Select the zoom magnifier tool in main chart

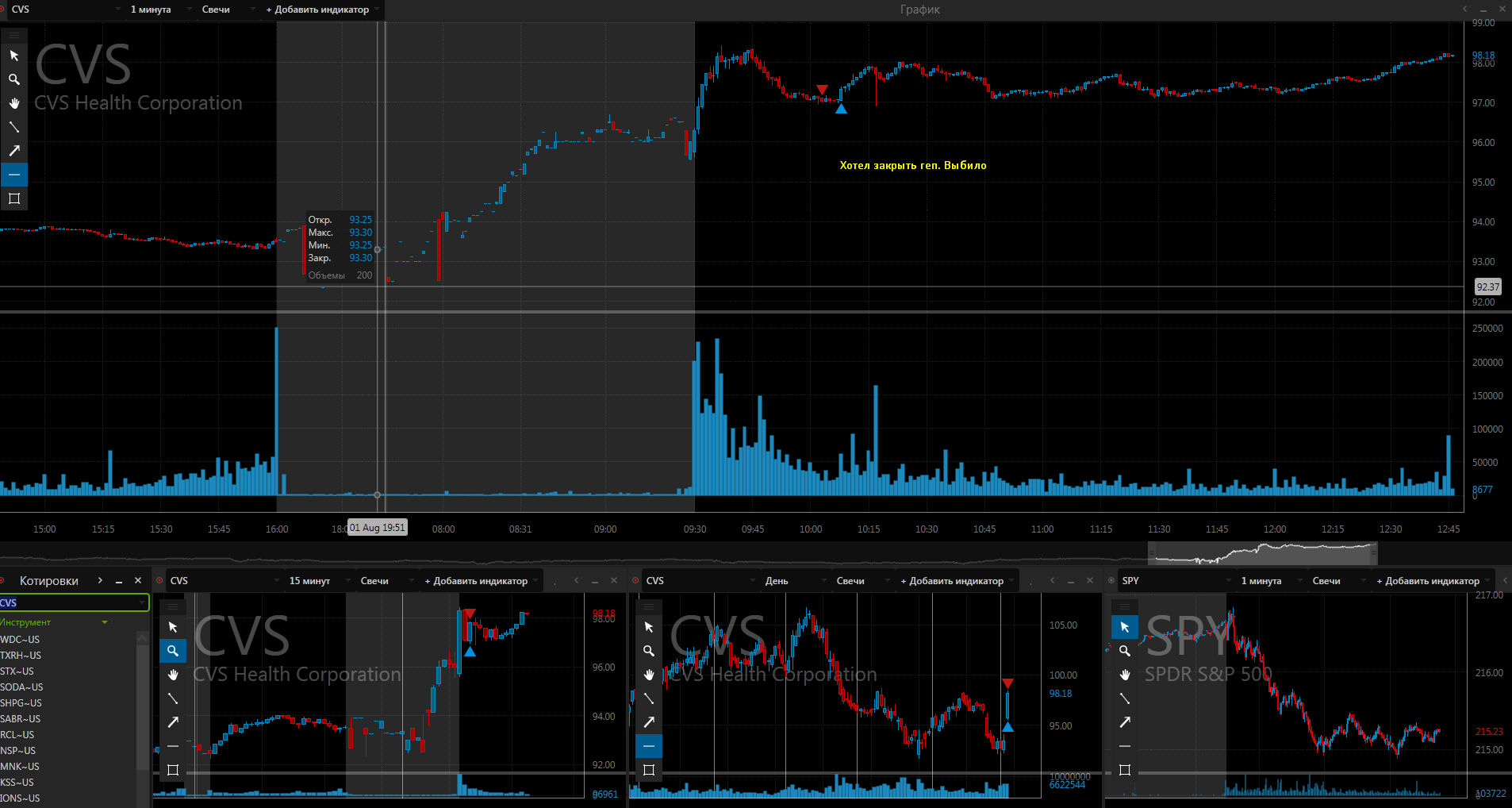point(14,79)
